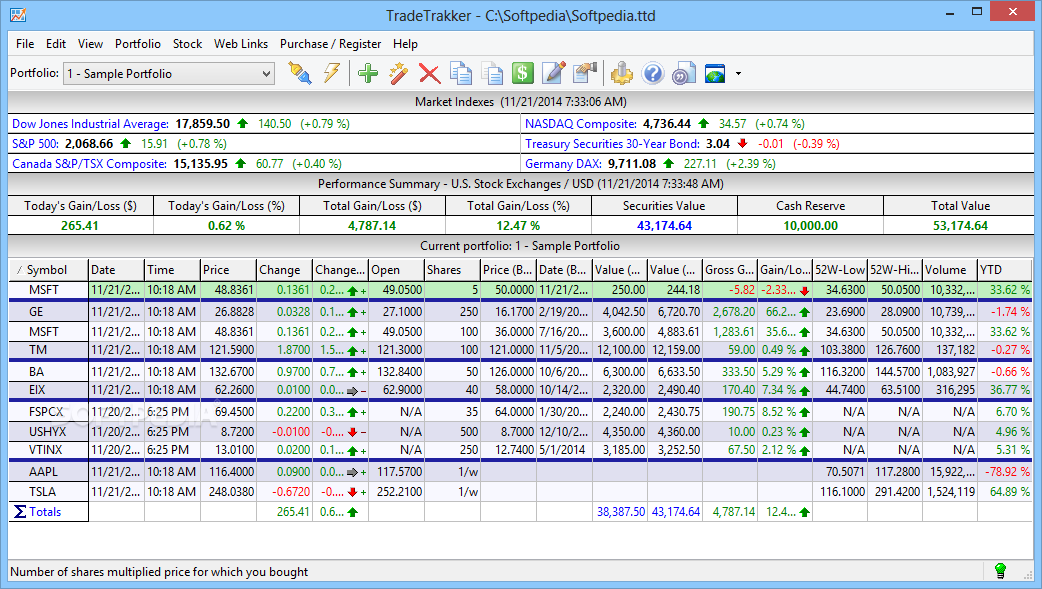Click the red X delete icon
Screen dimensions: 1042x589
(x=429, y=73)
